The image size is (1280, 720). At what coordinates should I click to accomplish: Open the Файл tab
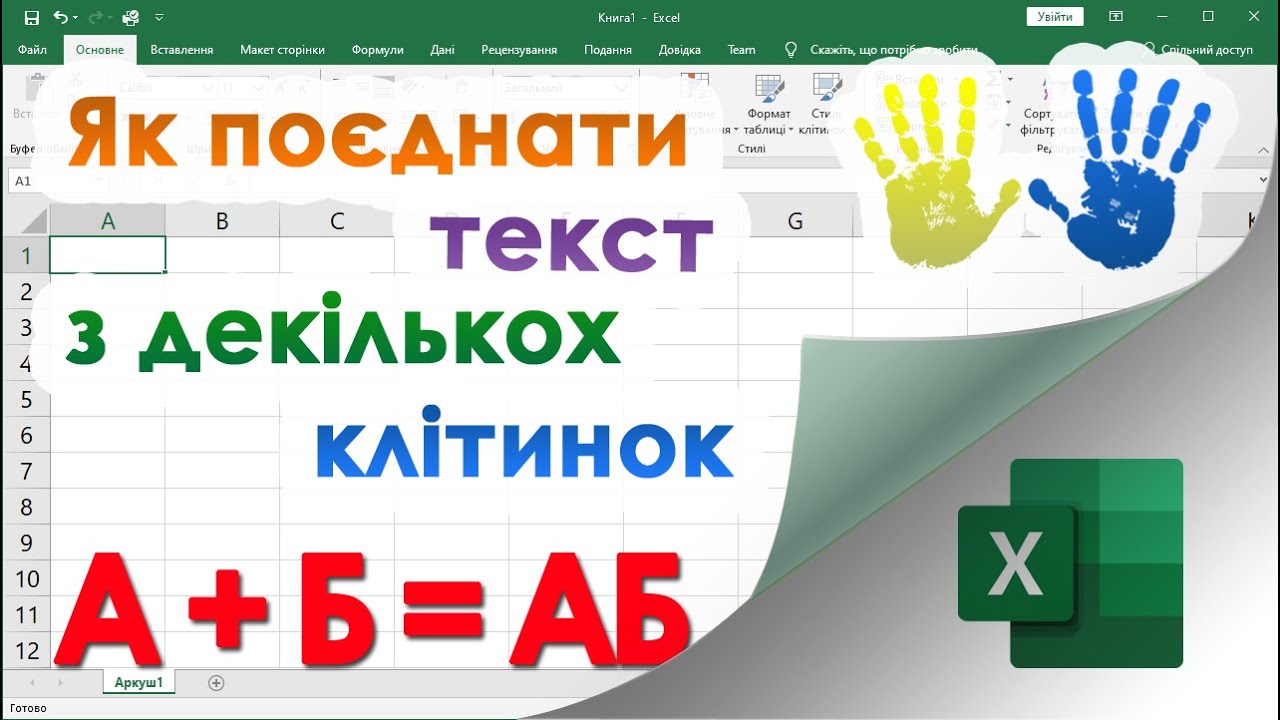tap(32, 50)
